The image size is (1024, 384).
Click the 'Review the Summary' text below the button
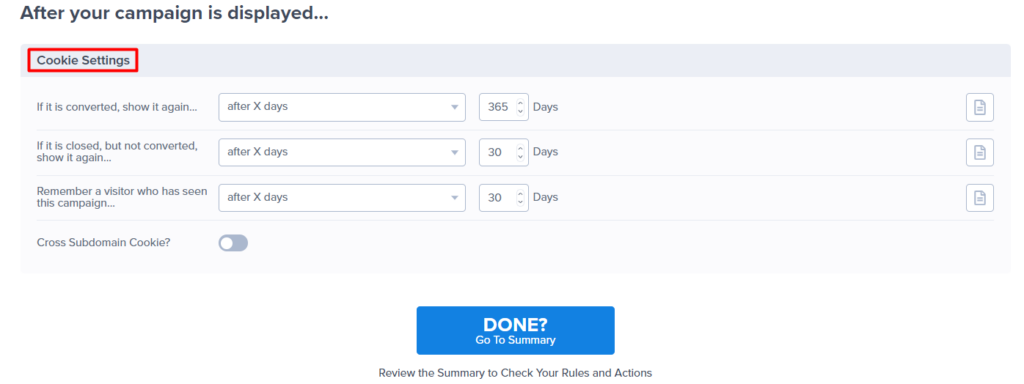click(515, 374)
